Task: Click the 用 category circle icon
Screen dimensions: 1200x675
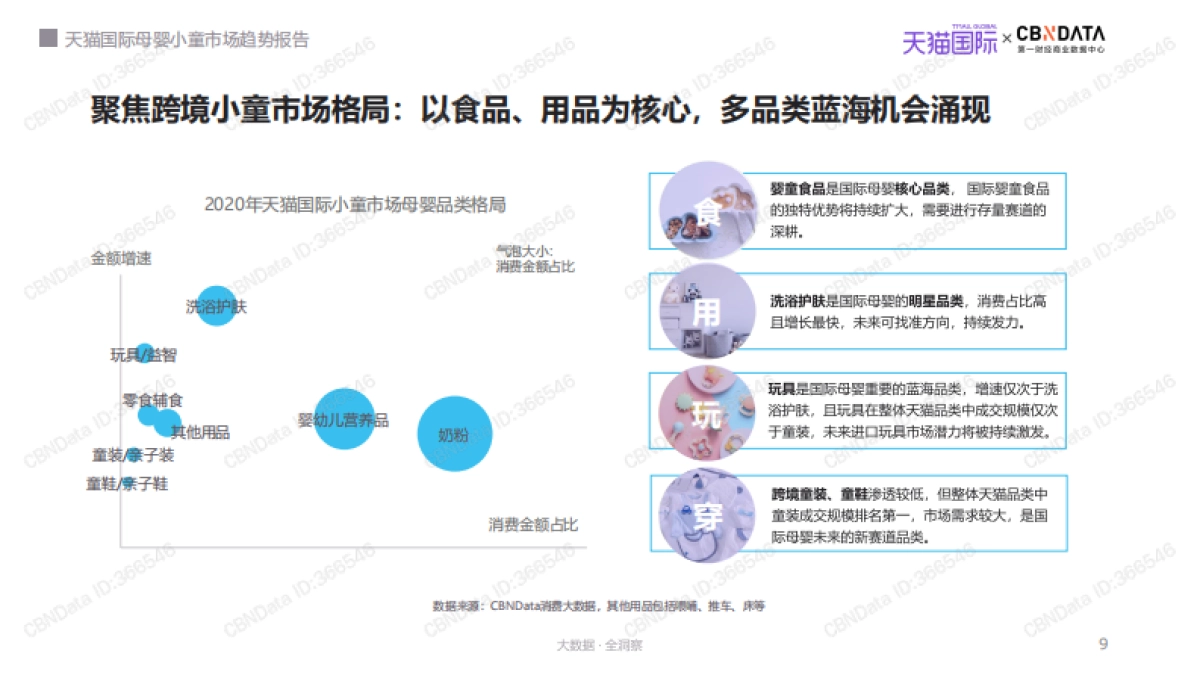Action: 704,312
